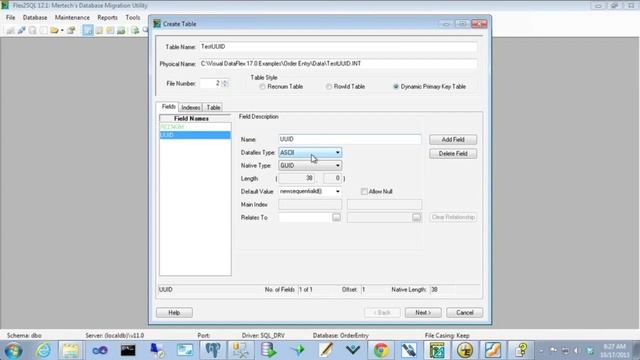
Task: Click the yellow question-mark help taskbar icon
Action: coord(521,350)
